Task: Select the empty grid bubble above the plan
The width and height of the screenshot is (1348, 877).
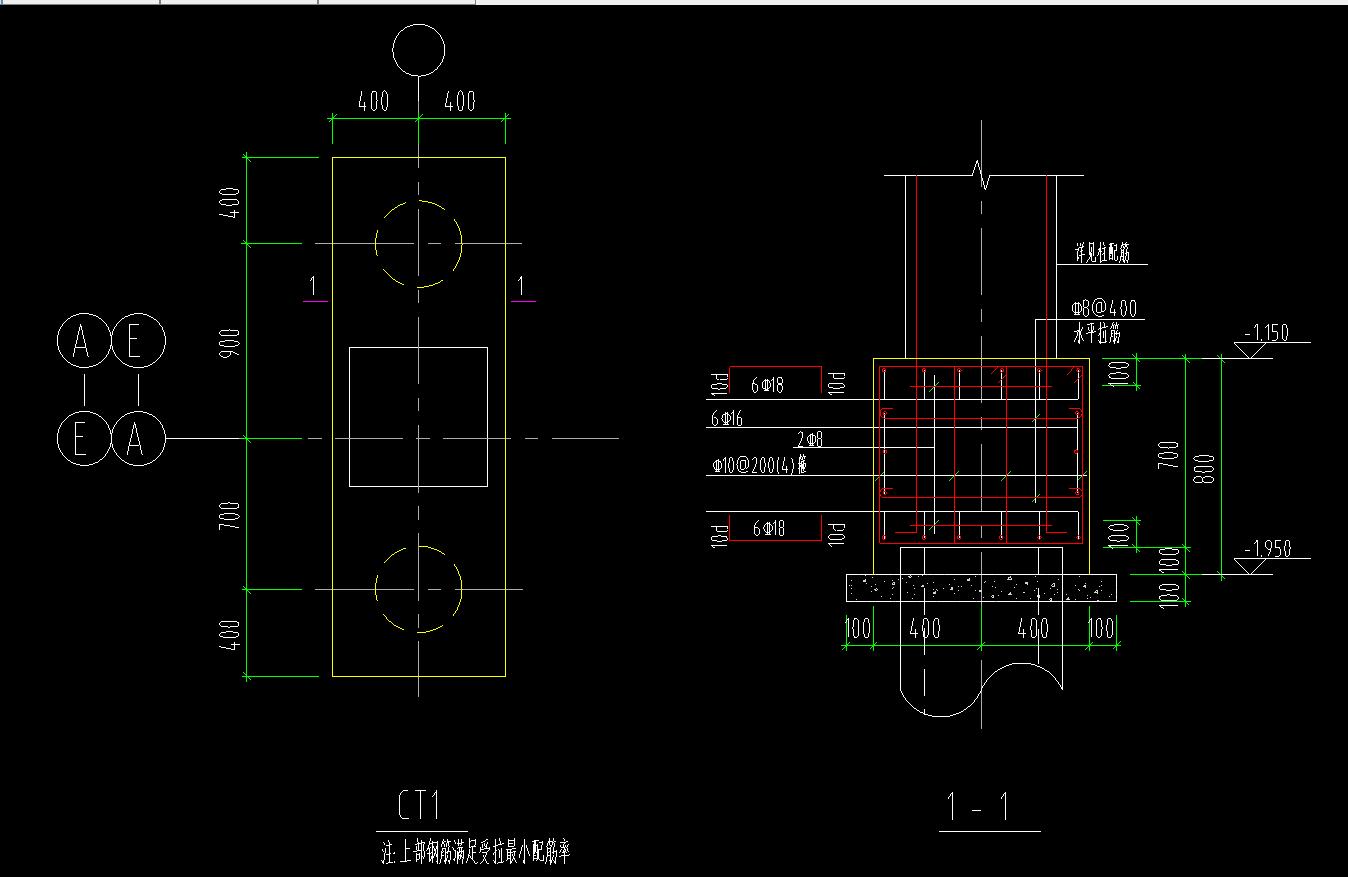Action: click(x=418, y=49)
